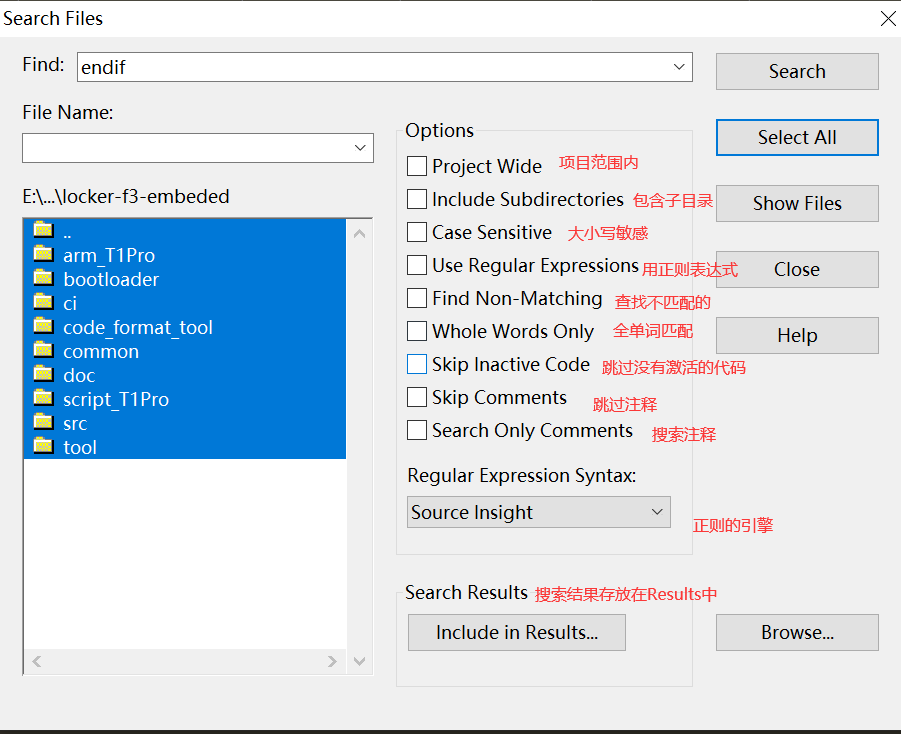Screen dimensions: 901x734
Task: Click the script_T1Pro folder icon
Action: tap(43, 398)
